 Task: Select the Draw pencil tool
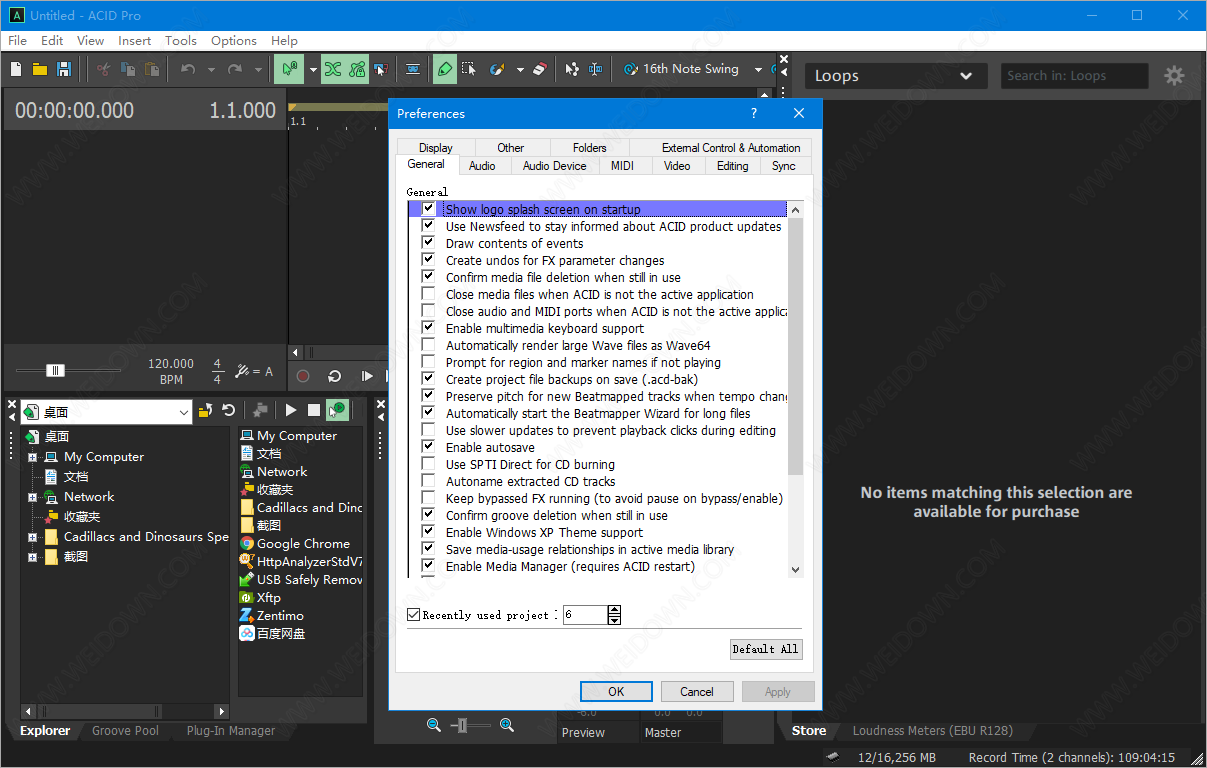click(445, 69)
